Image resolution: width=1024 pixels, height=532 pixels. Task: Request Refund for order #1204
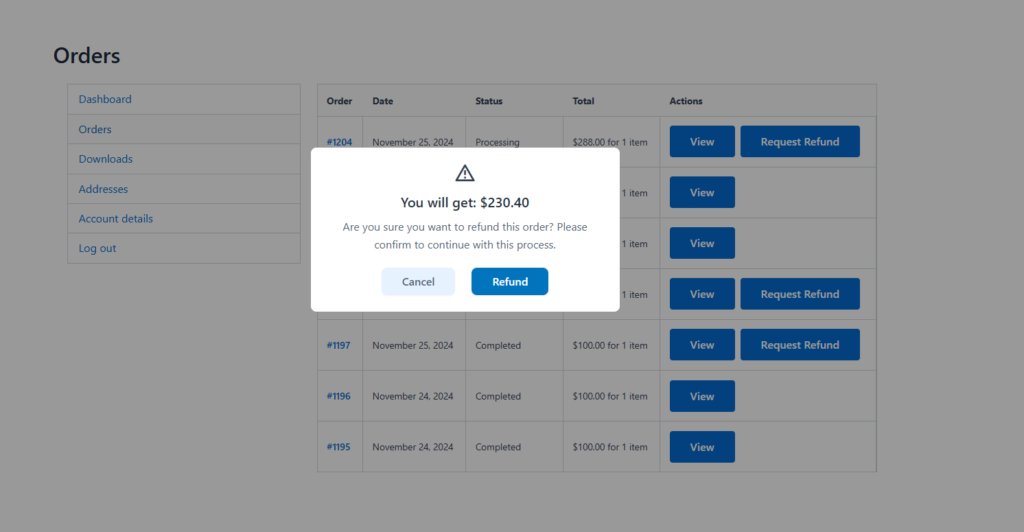(x=800, y=142)
